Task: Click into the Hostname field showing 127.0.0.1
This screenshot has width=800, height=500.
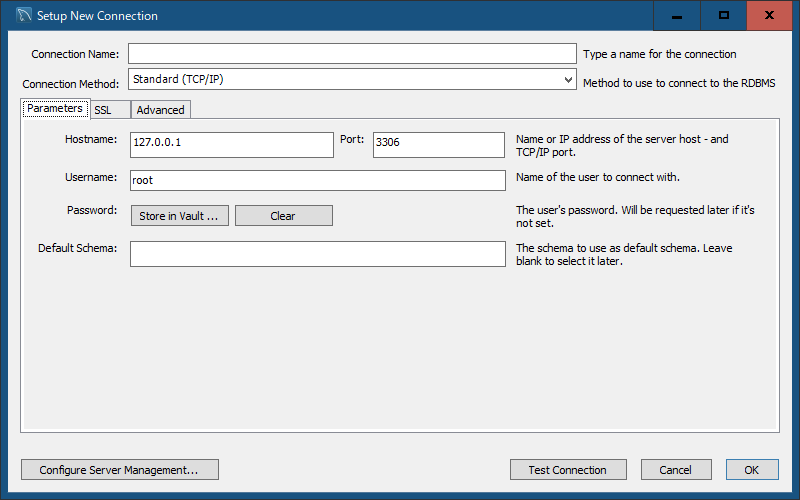Action: (x=232, y=145)
